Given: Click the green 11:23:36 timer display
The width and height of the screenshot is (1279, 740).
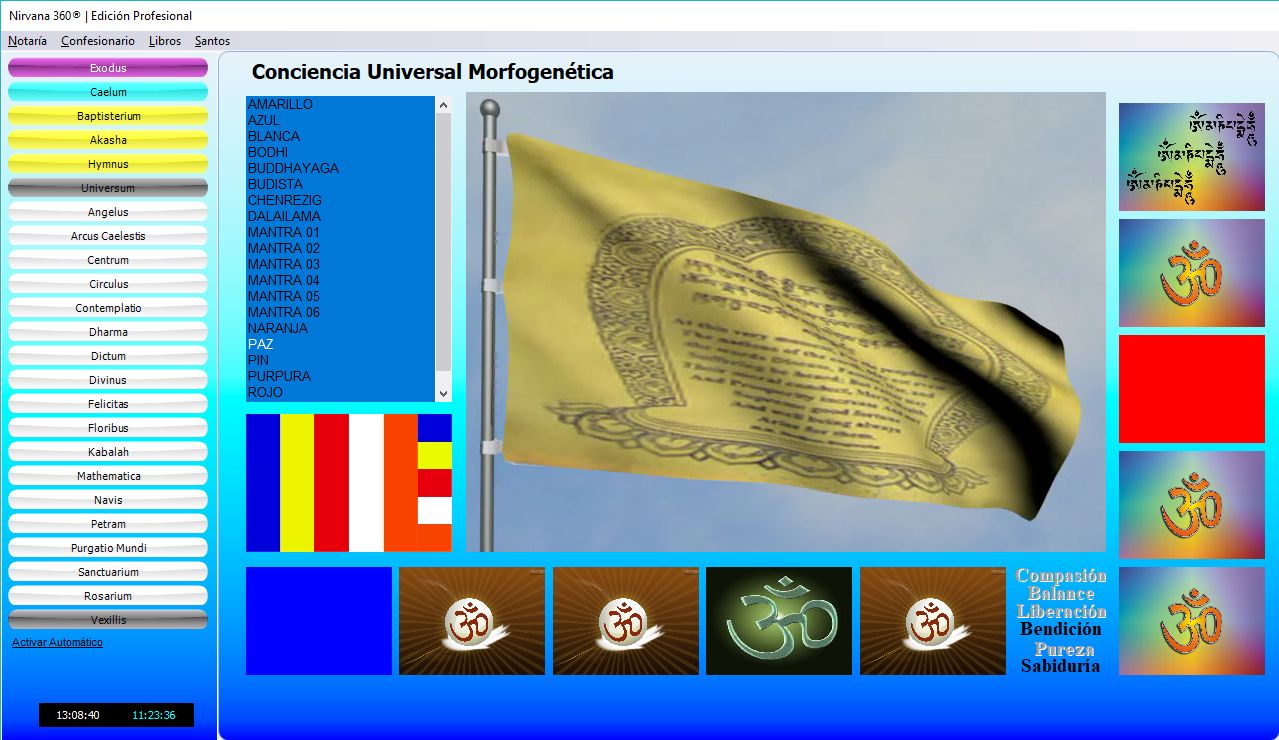Looking at the screenshot, I should tap(154, 715).
